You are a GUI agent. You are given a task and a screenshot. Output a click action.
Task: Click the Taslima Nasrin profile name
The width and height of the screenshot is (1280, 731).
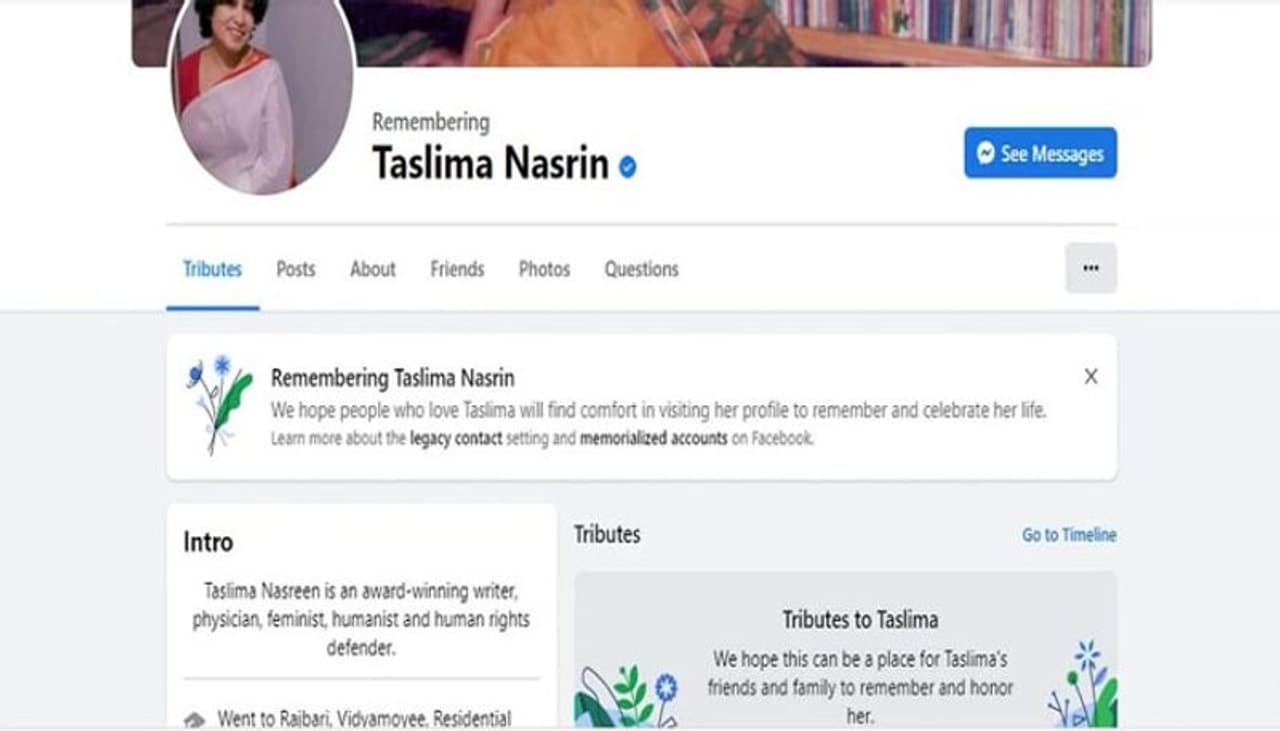point(490,163)
